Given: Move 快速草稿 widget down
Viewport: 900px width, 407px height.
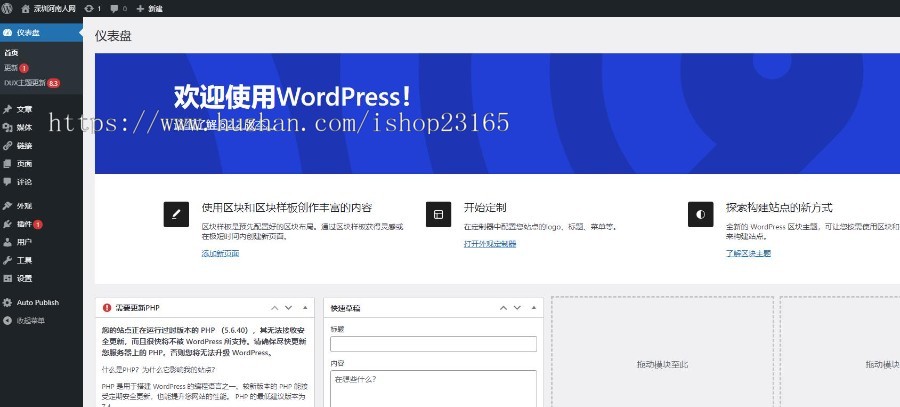Looking at the screenshot, I should point(517,308).
